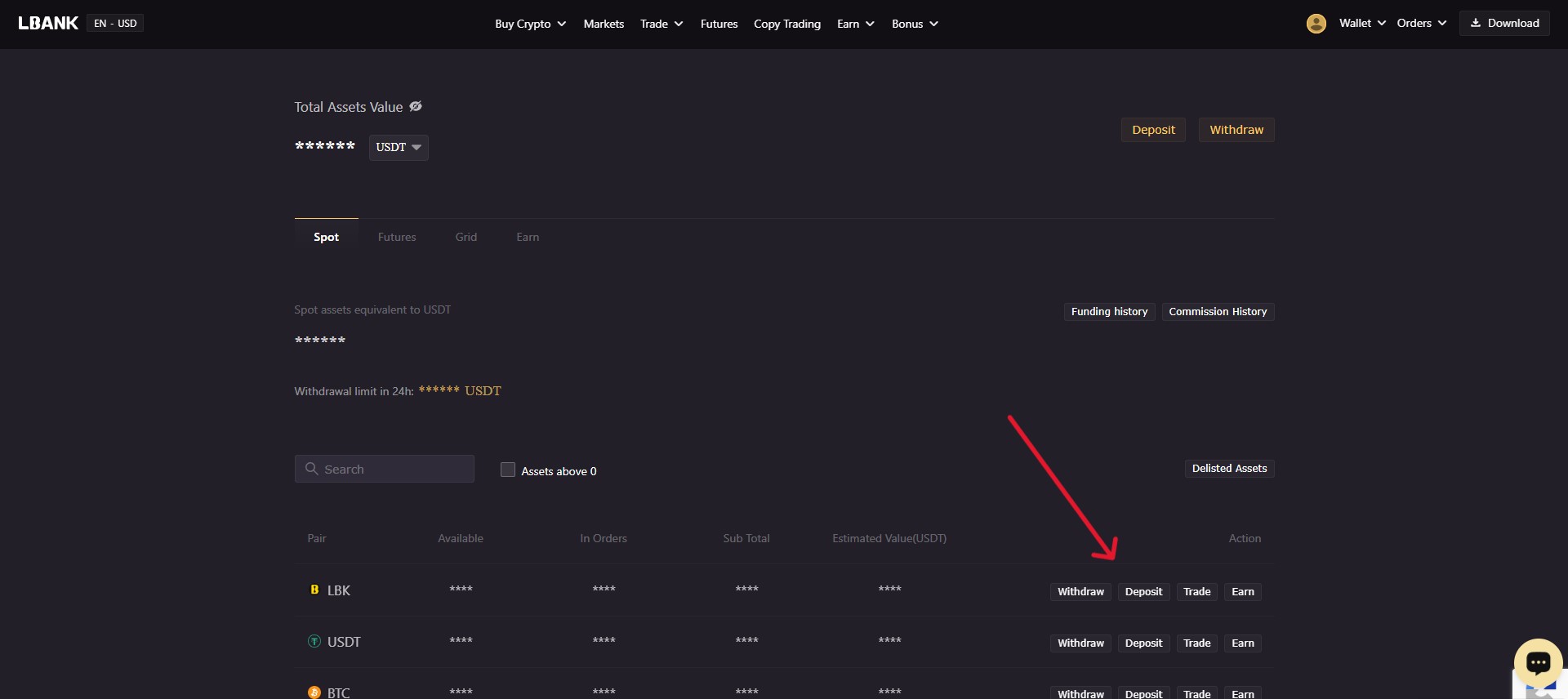
Task: Click the Sub Total column header
Action: point(746,538)
